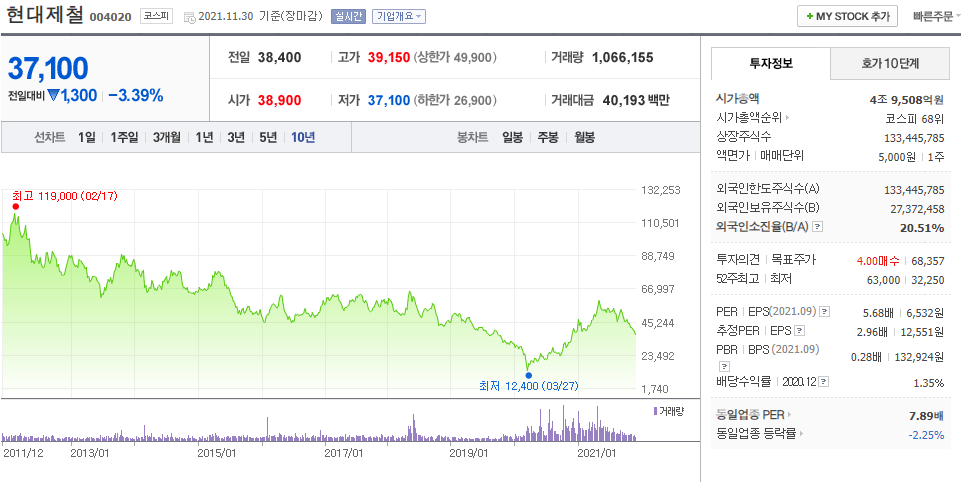965x482 pixels.
Task: Add stock with MY STOCK 추가 button
Action: (847, 17)
